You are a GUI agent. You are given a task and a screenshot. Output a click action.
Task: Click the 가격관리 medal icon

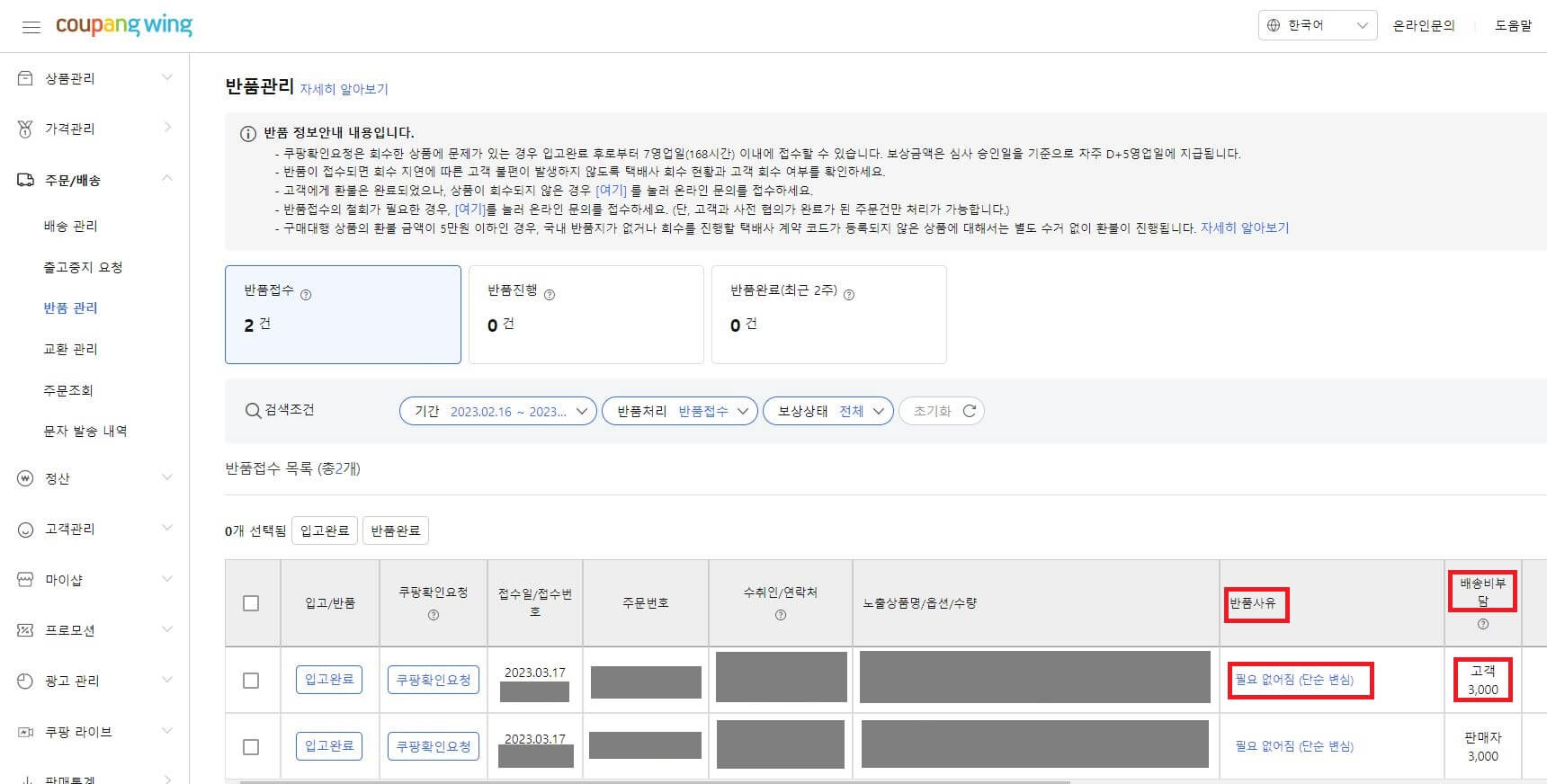coord(25,129)
